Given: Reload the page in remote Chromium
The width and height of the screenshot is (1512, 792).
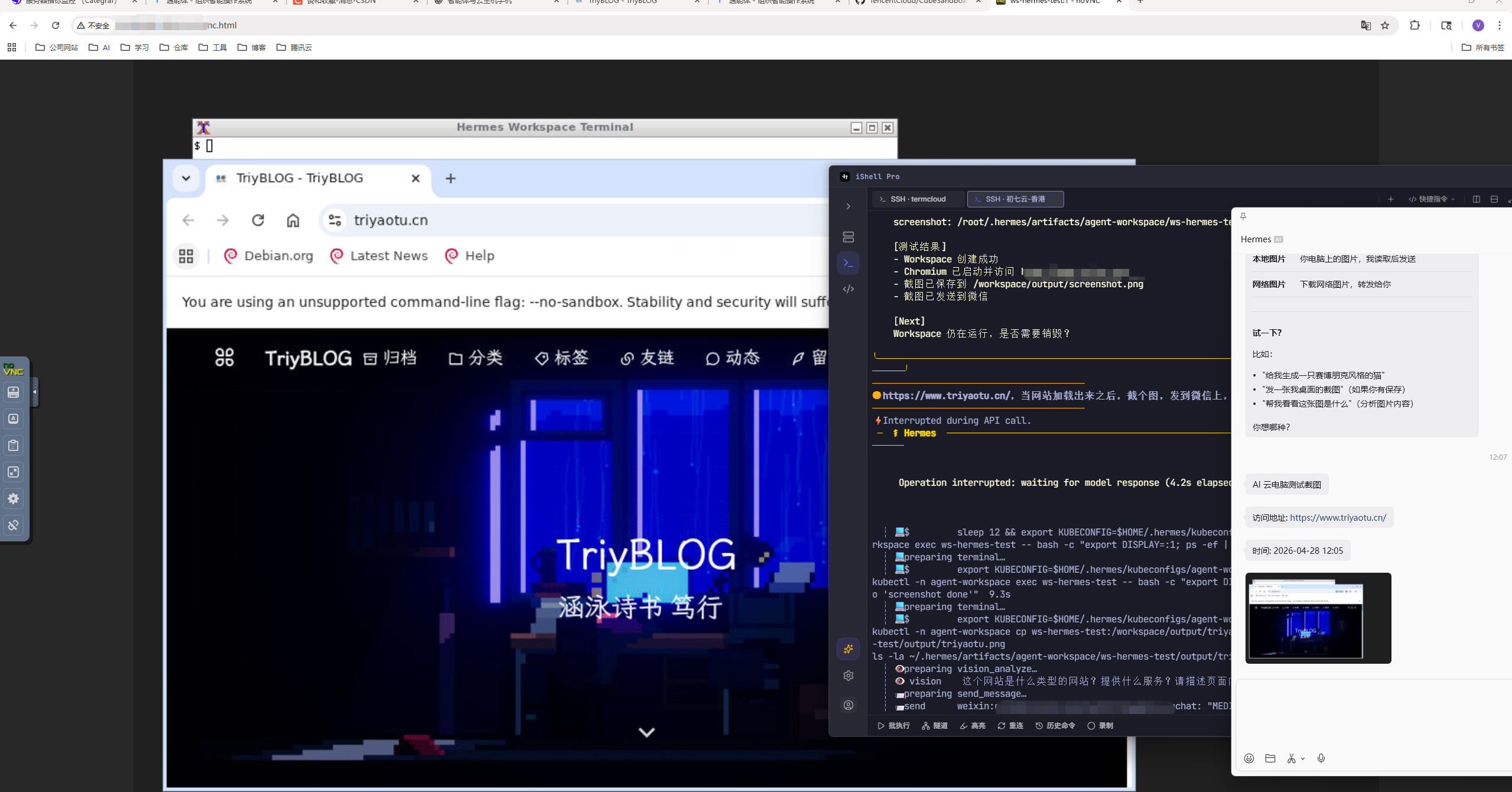Looking at the screenshot, I should pos(258,220).
